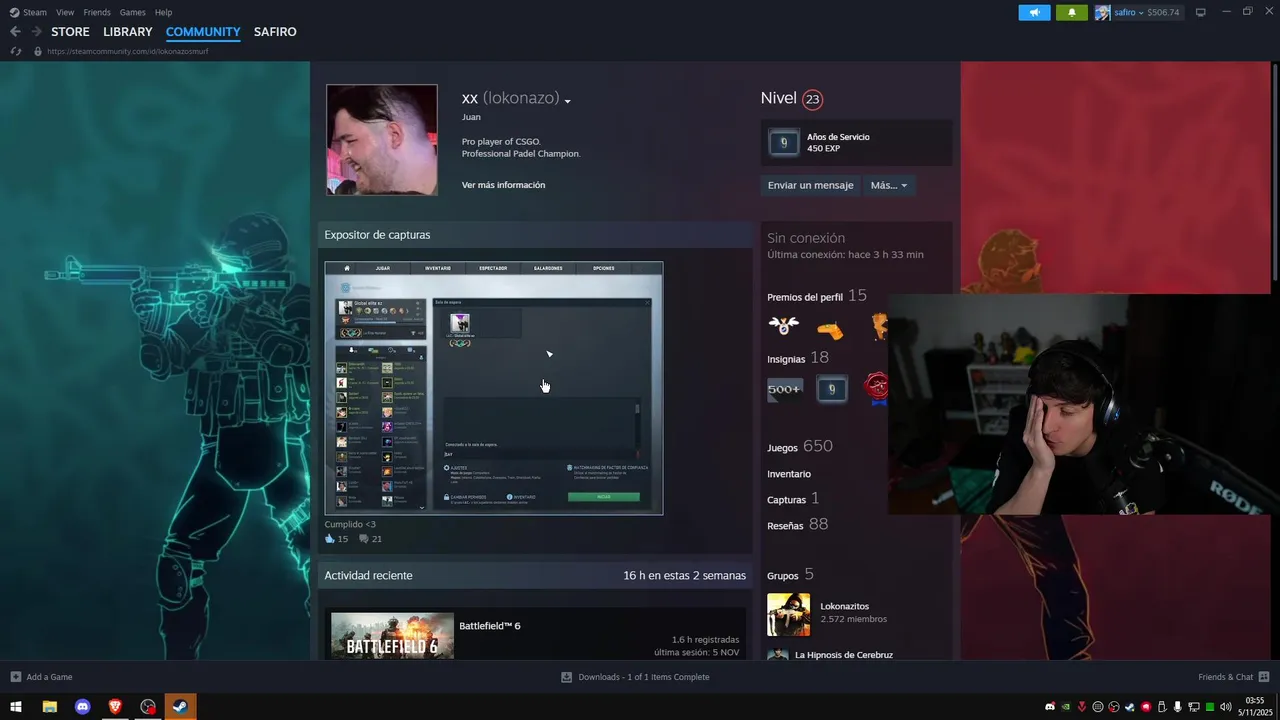Click the Steam taskbar icon

pyautogui.click(x=180, y=707)
